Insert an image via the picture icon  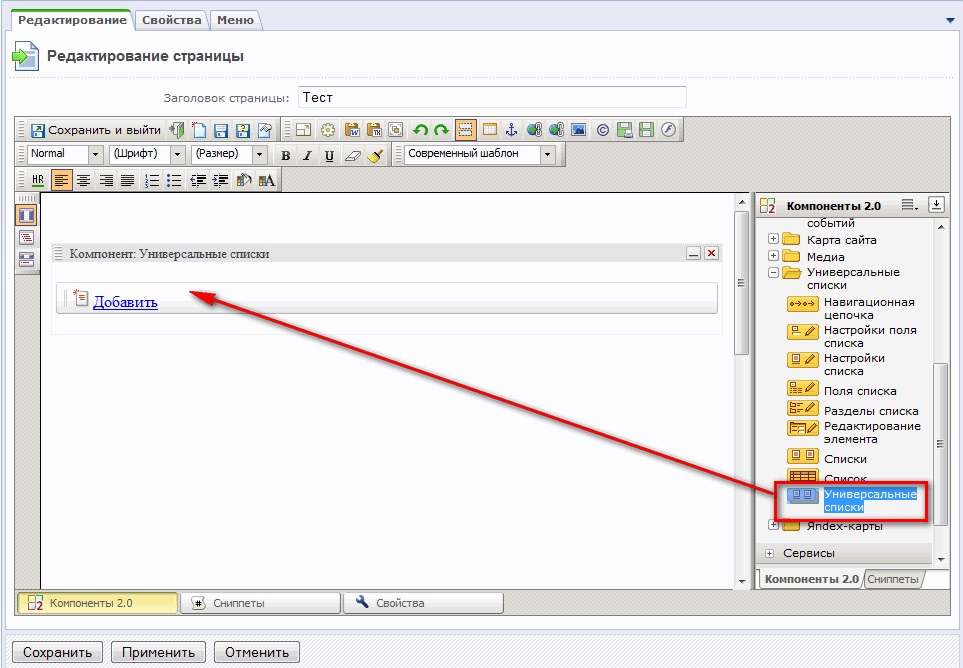579,130
